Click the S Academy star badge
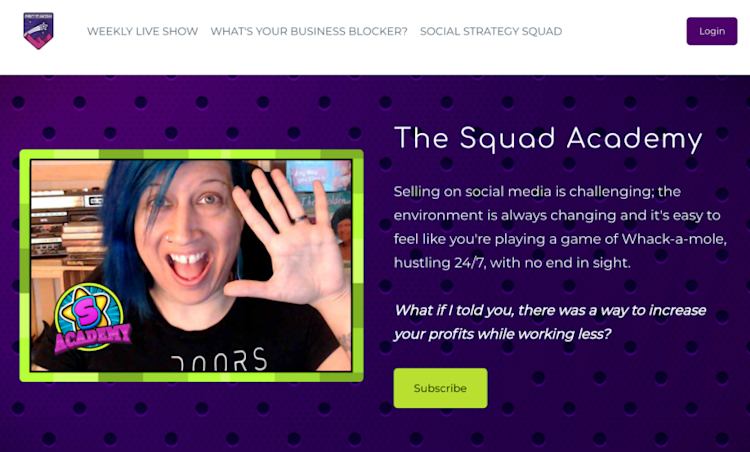The image size is (750, 452). (91, 318)
